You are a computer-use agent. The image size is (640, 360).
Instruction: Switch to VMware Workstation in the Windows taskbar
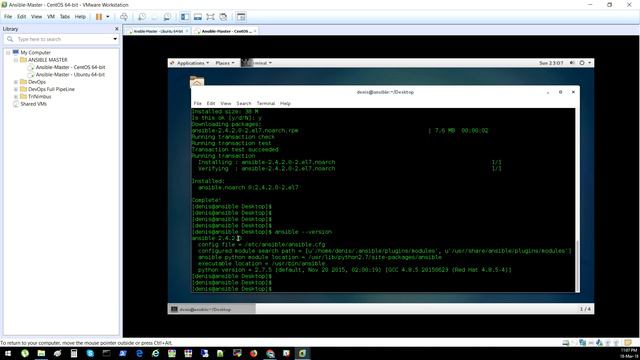click(x=302, y=353)
